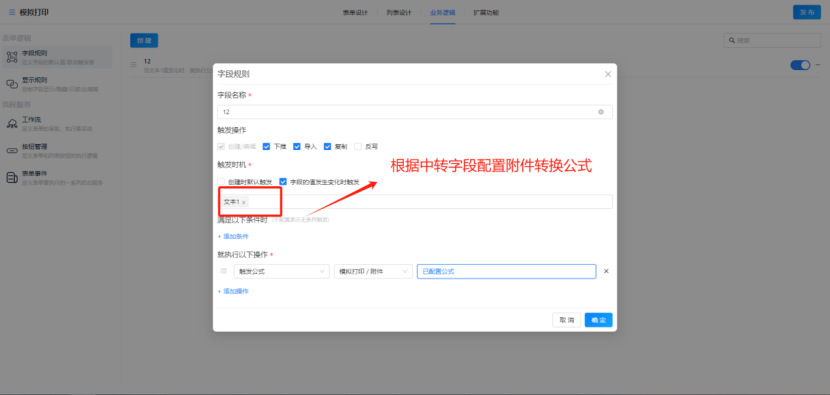Screen dimensions: 830x395
Task: Click the blue 创建 button
Action: click(144, 40)
